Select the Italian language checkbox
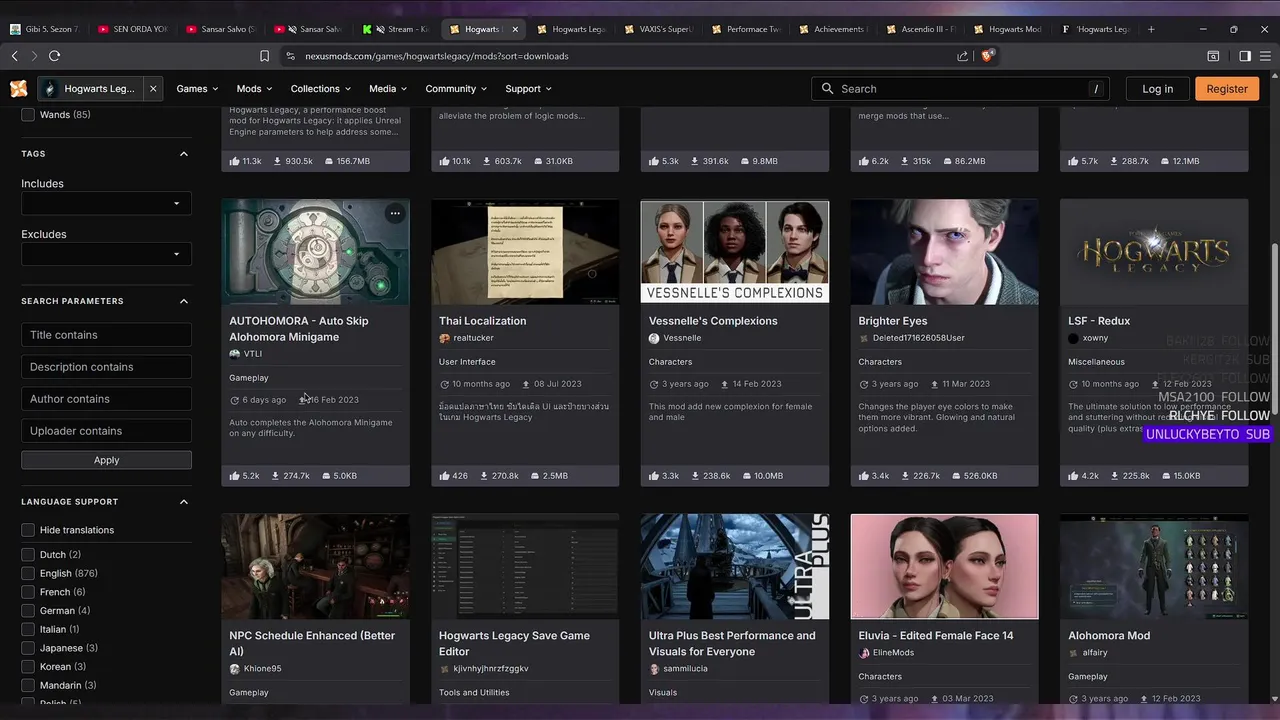This screenshot has height=720, width=1280. (x=28, y=630)
